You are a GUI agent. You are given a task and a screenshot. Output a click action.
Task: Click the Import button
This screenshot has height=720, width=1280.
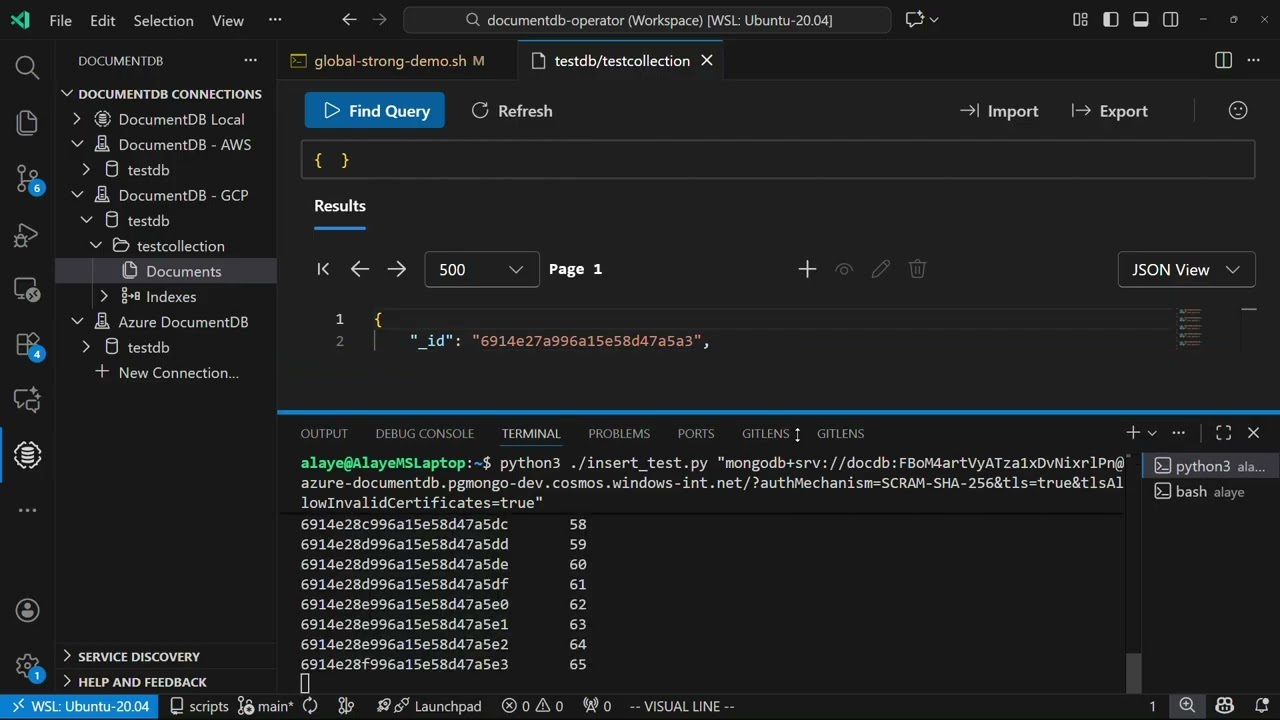999,111
